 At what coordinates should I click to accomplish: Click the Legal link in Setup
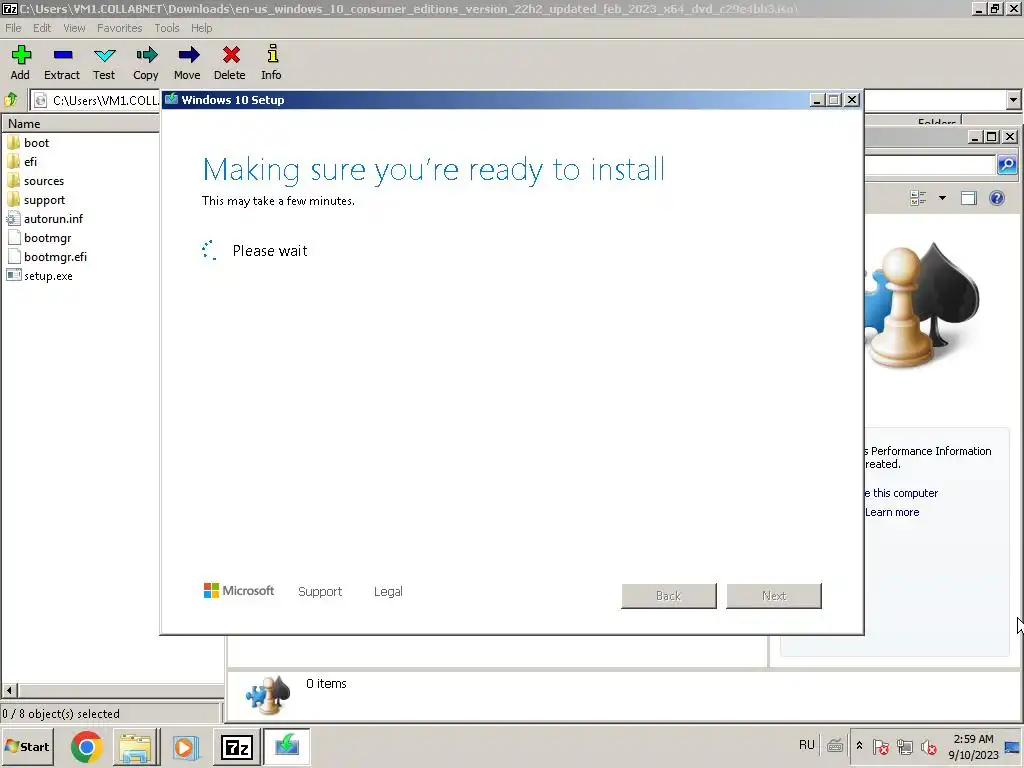click(388, 592)
